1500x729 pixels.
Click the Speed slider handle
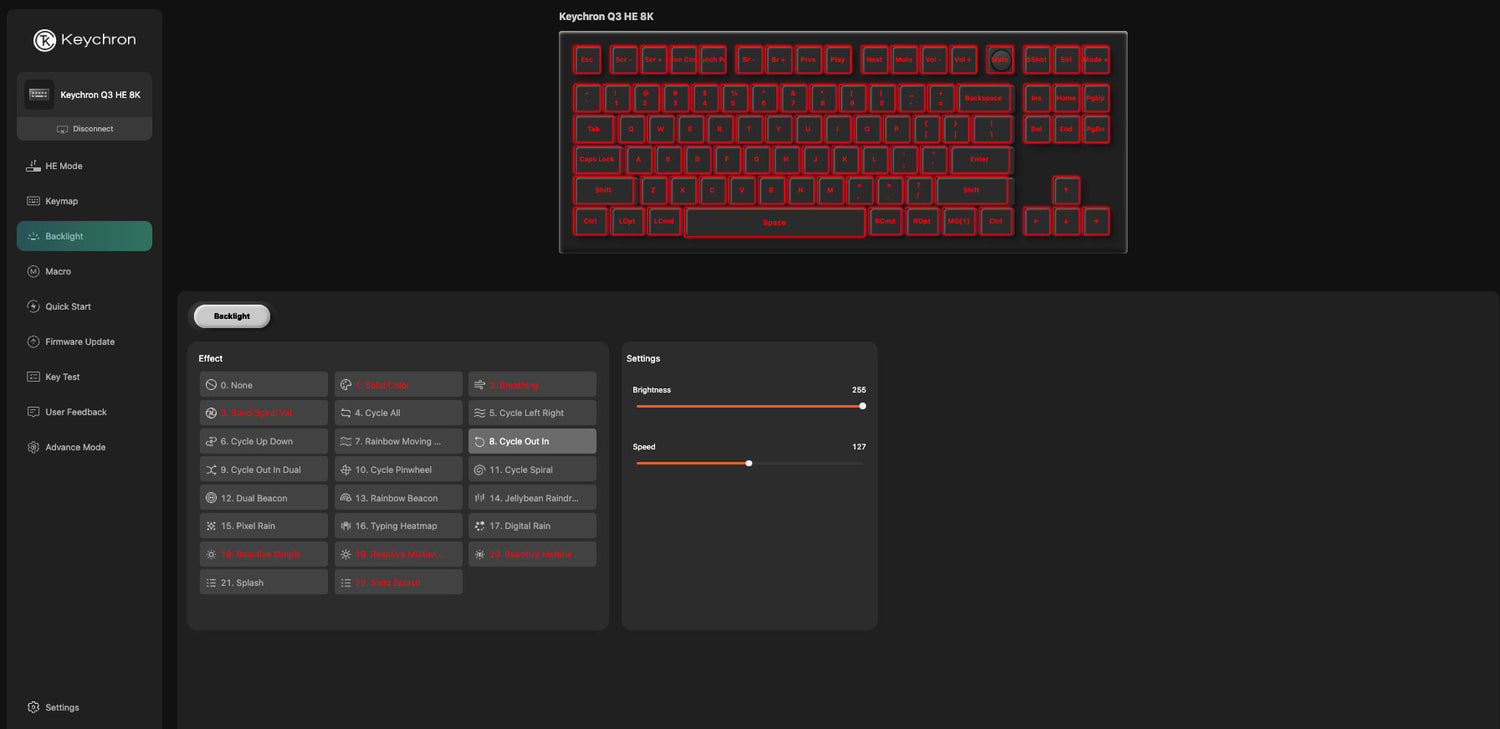click(x=749, y=463)
